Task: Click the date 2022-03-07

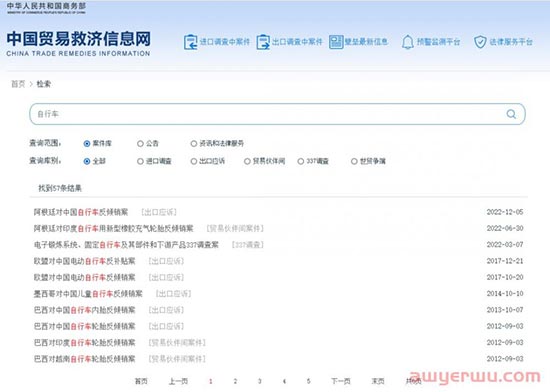Action: [x=505, y=245]
